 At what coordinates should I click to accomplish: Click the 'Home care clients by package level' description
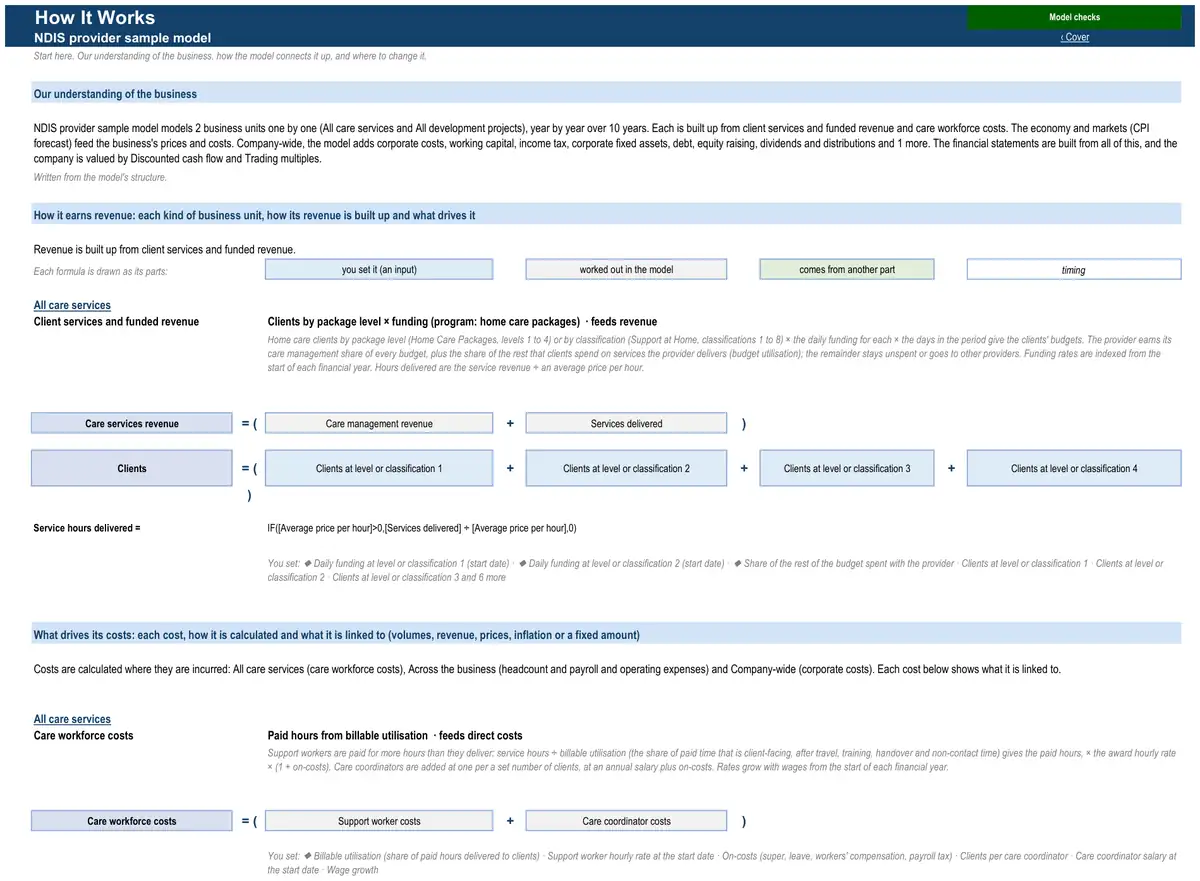coord(715,354)
